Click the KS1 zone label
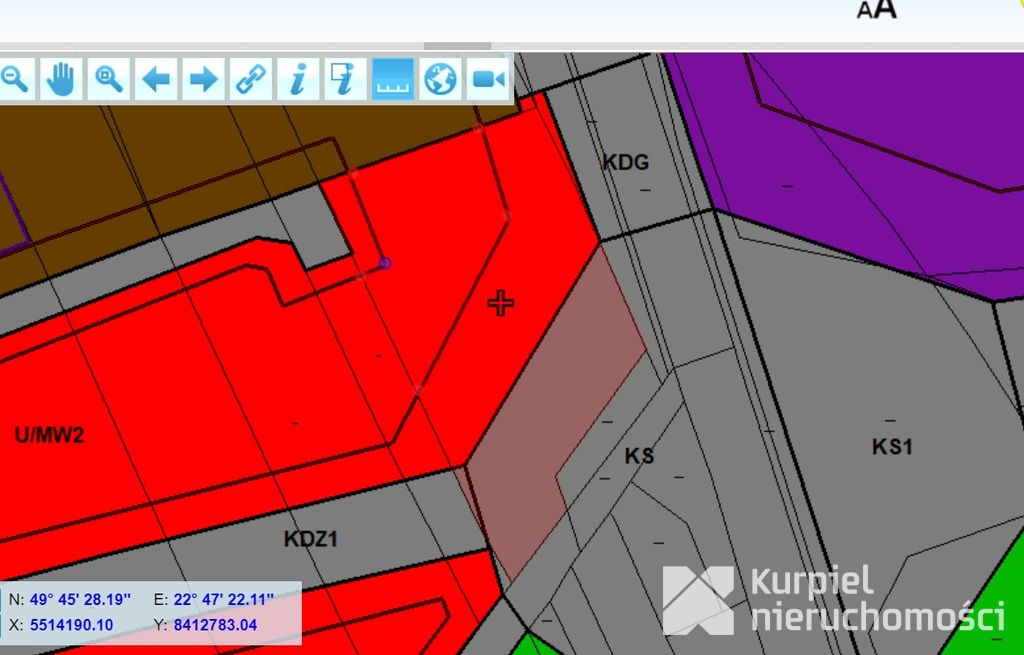The width and height of the screenshot is (1024, 655). pyautogui.click(x=892, y=447)
